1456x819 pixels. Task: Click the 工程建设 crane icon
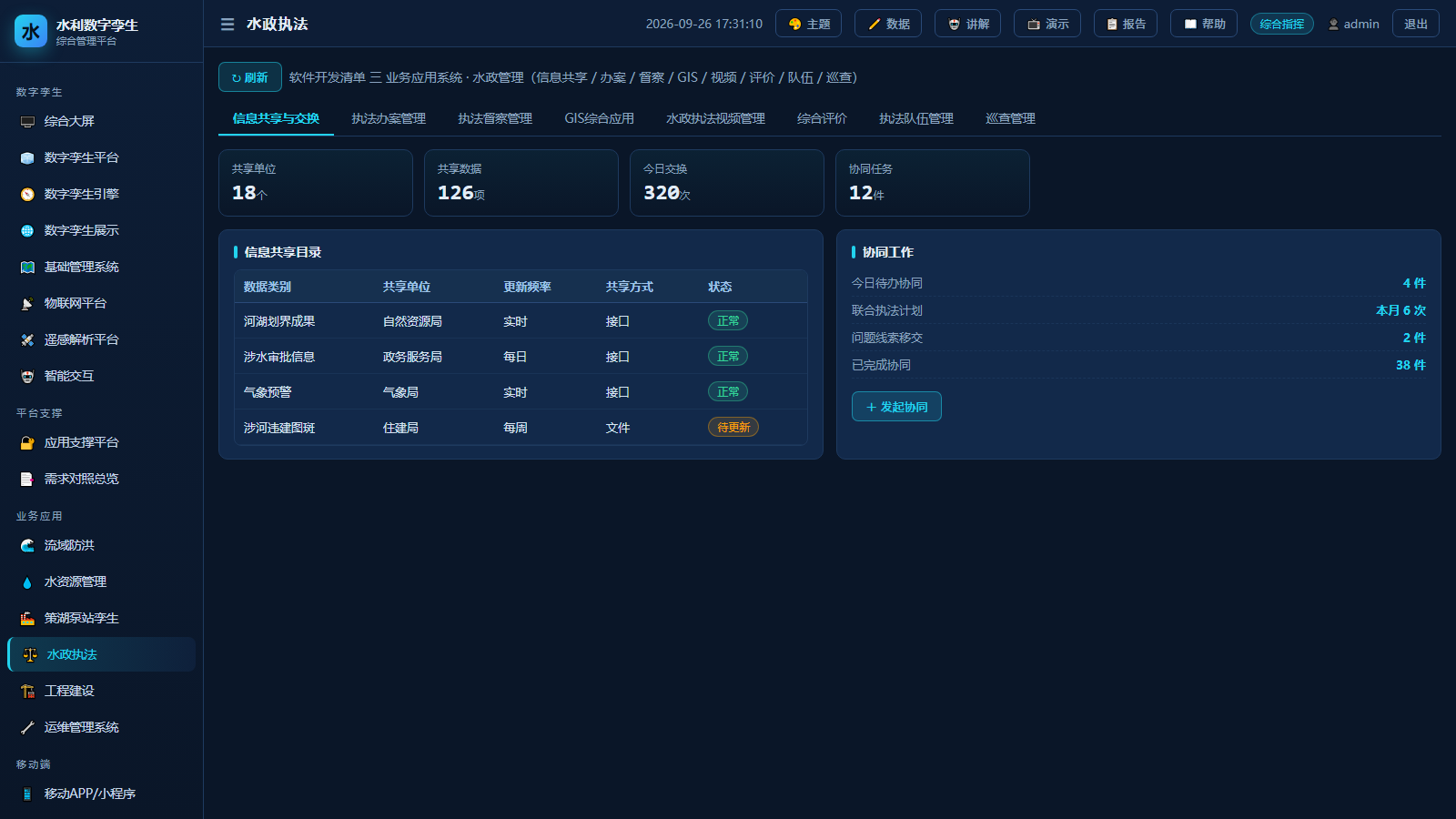(x=27, y=692)
